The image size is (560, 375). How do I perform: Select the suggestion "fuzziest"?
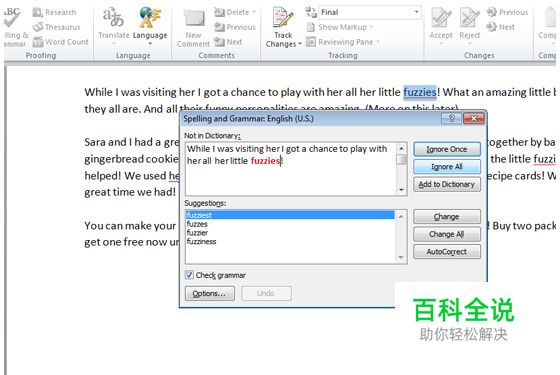point(290,215)
